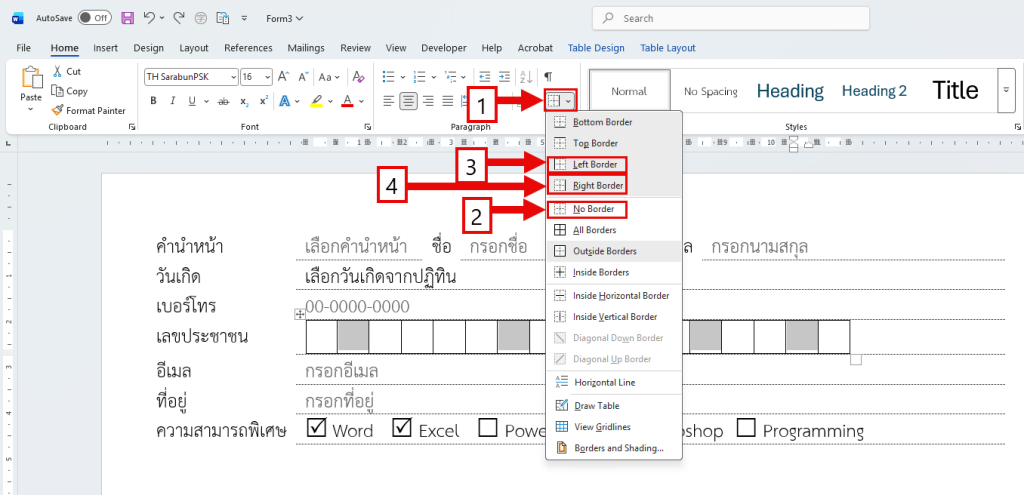Choose No Border option
1024x495 pixels.
click(x=614, y=209)
